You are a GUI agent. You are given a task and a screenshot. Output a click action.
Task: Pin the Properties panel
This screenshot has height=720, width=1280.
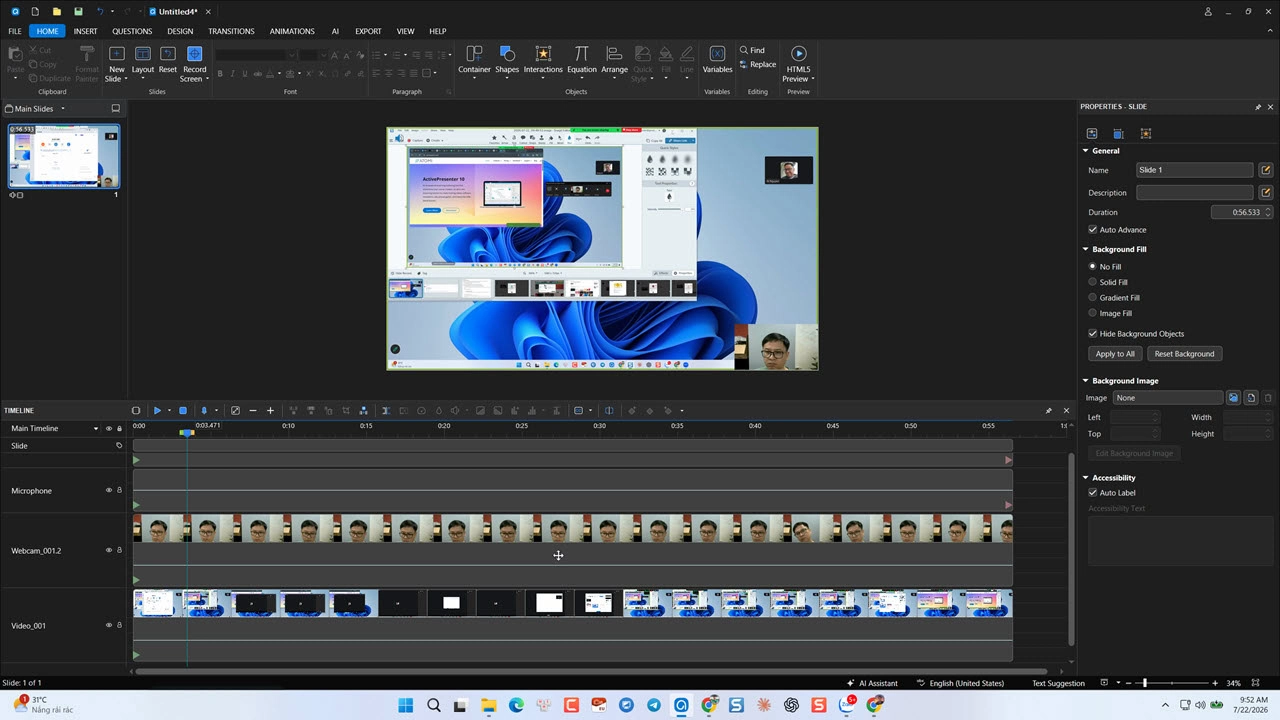pyautogui.click(x=1258, y=107)
